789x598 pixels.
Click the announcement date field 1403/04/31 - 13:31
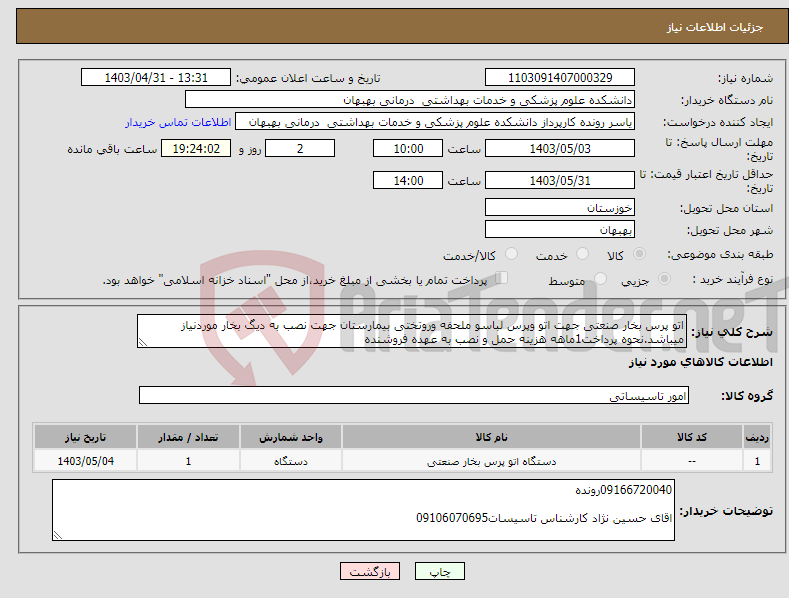[x=156, y=78]
